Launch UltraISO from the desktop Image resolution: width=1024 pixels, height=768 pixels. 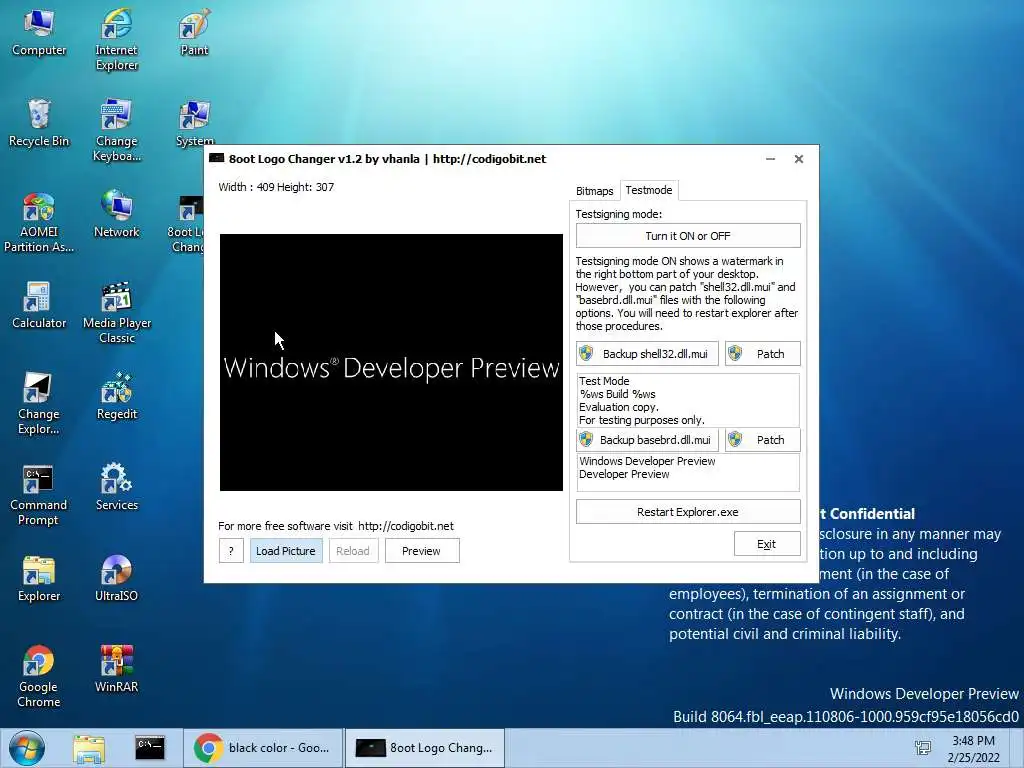tap(117, 578)
